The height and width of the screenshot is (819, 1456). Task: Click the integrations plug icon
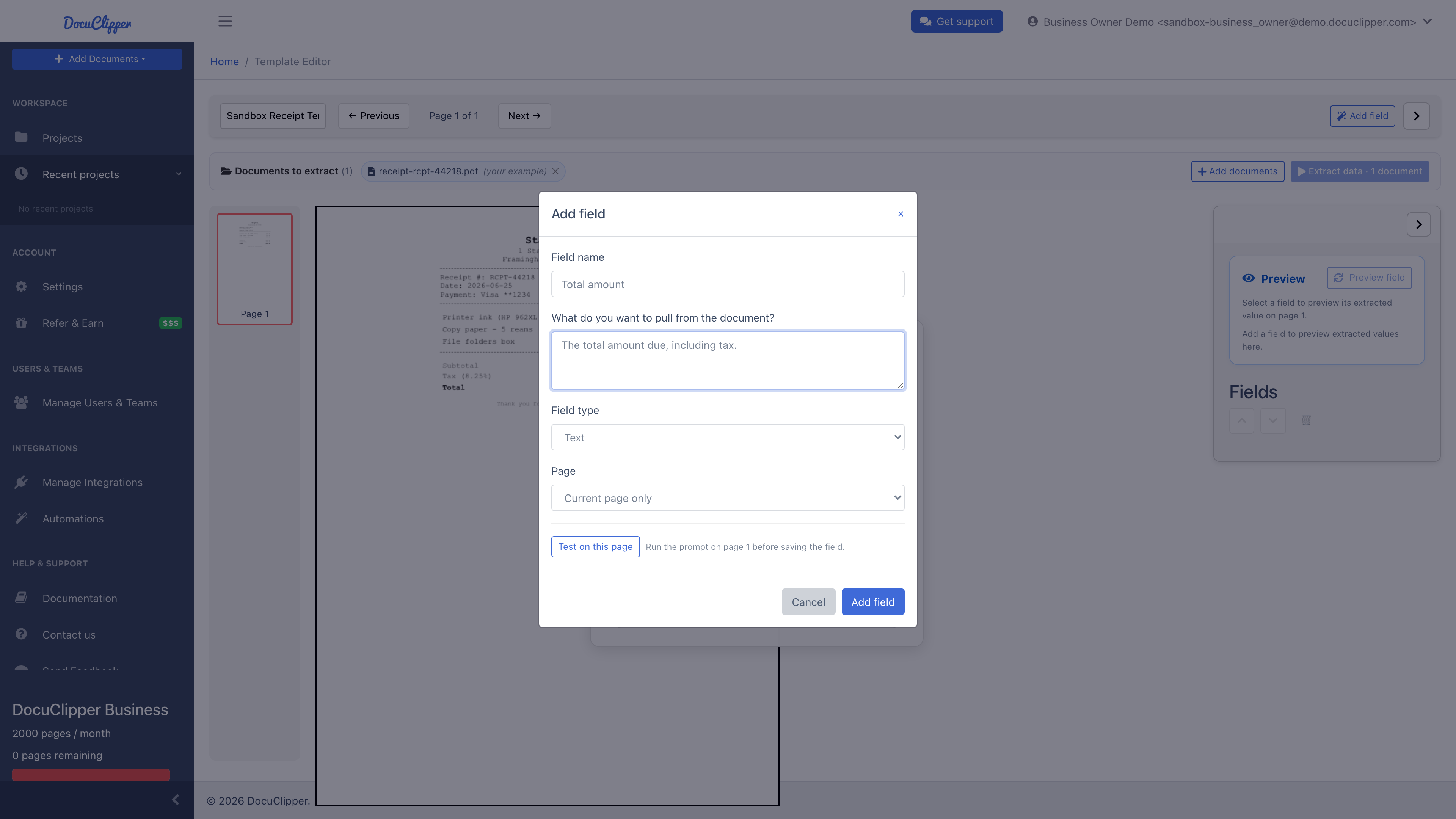(x=22, y=482)
